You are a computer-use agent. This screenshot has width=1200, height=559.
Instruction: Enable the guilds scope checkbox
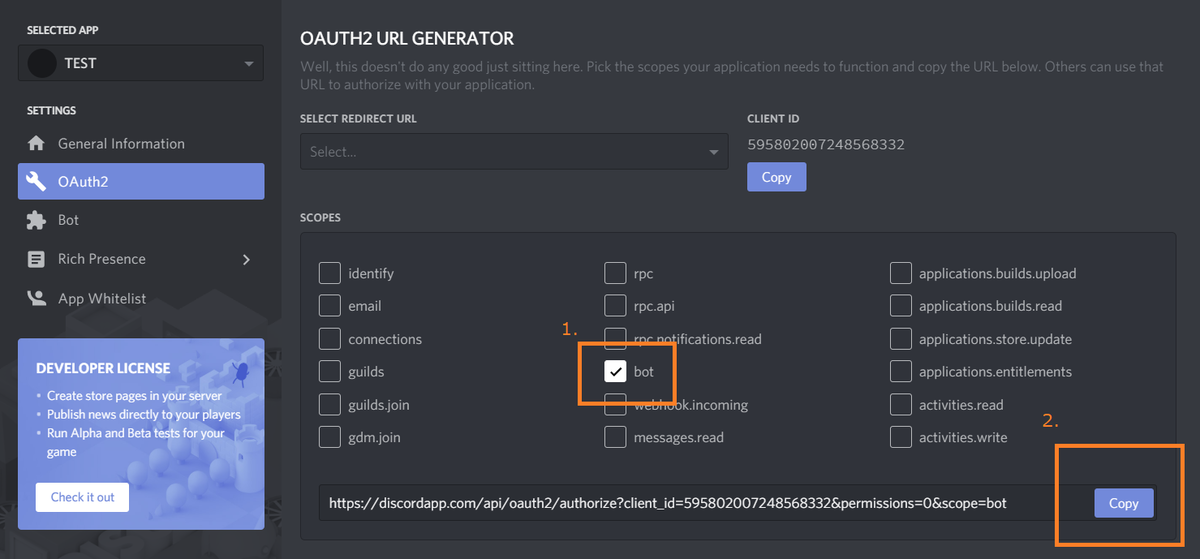[x=330, y=371]
